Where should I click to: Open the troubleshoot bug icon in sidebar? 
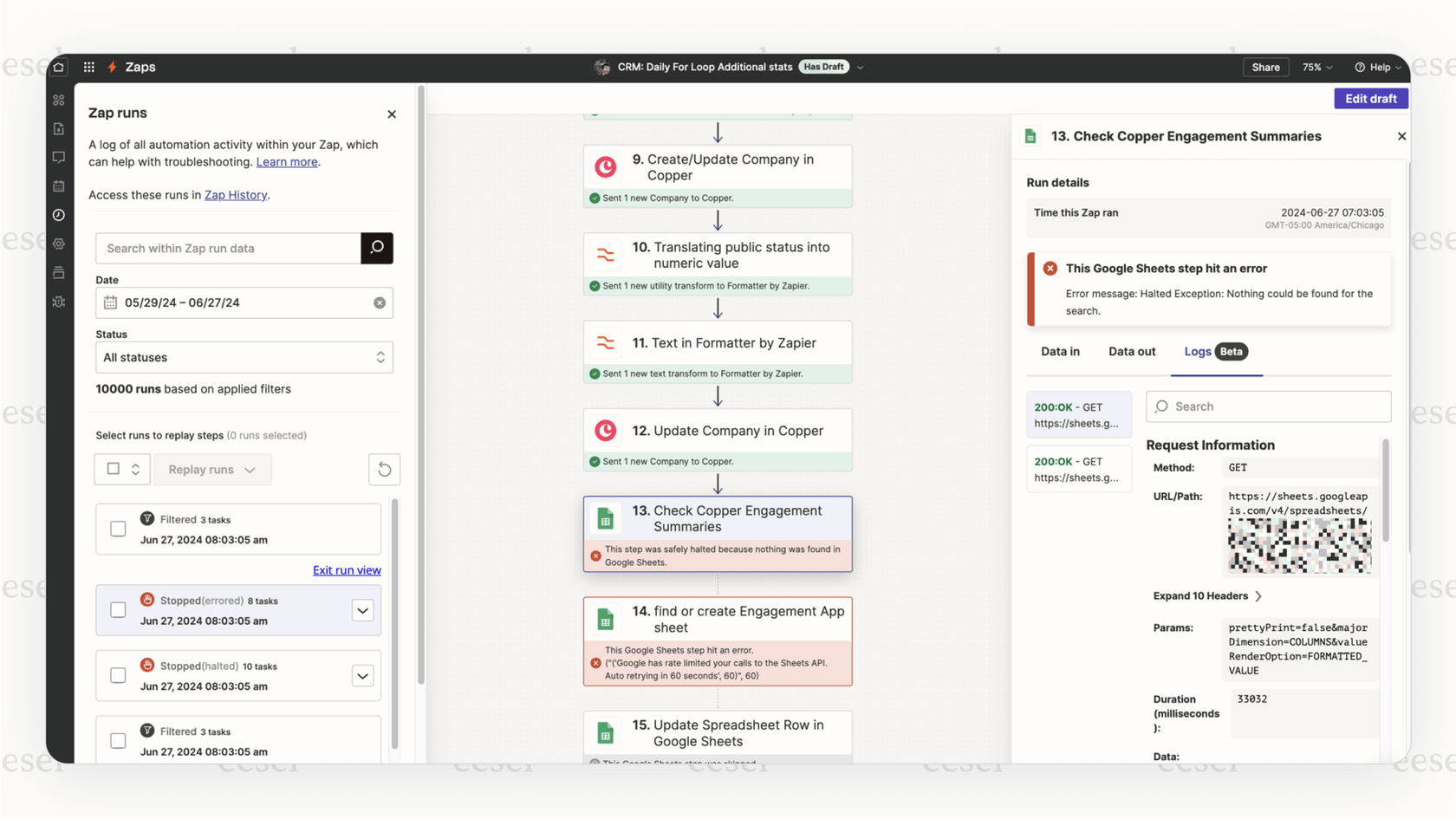click(x=59, y=302)
